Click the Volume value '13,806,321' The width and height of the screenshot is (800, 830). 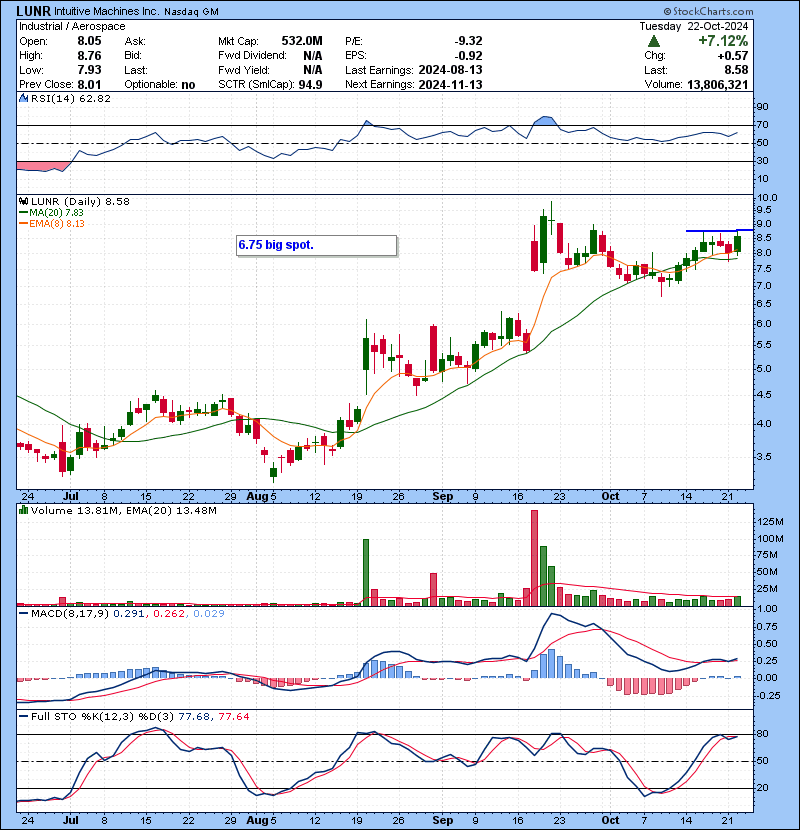click(717, 85)
